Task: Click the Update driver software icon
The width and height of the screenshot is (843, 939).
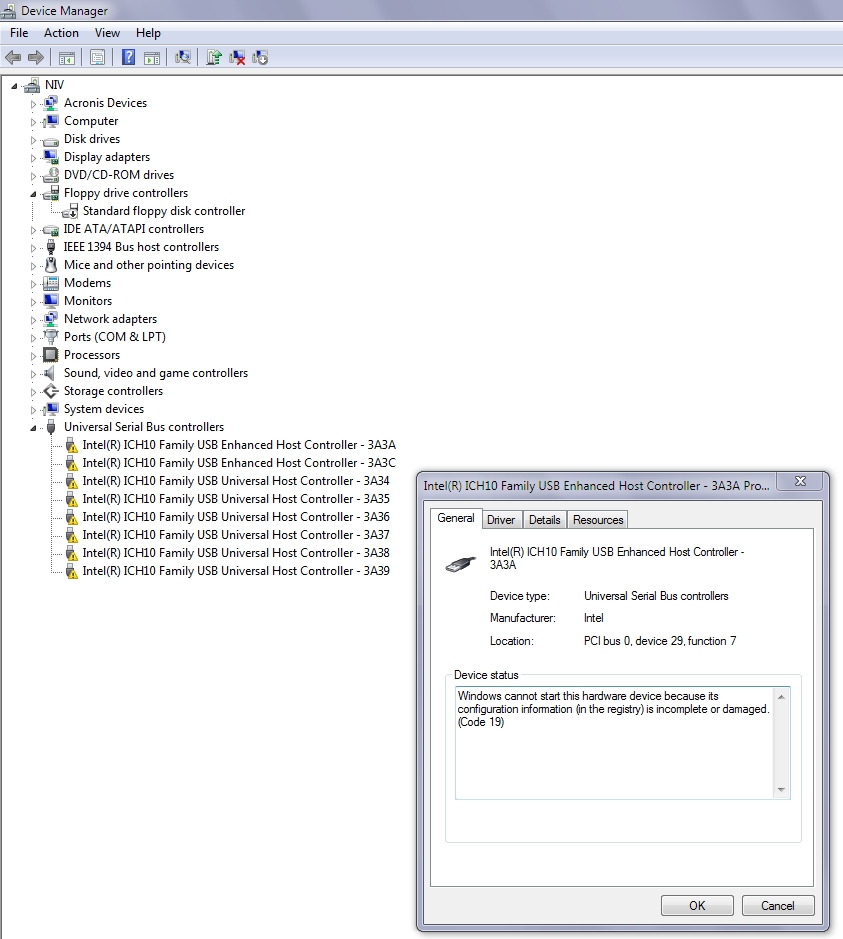Action: (x=214, y=57)
